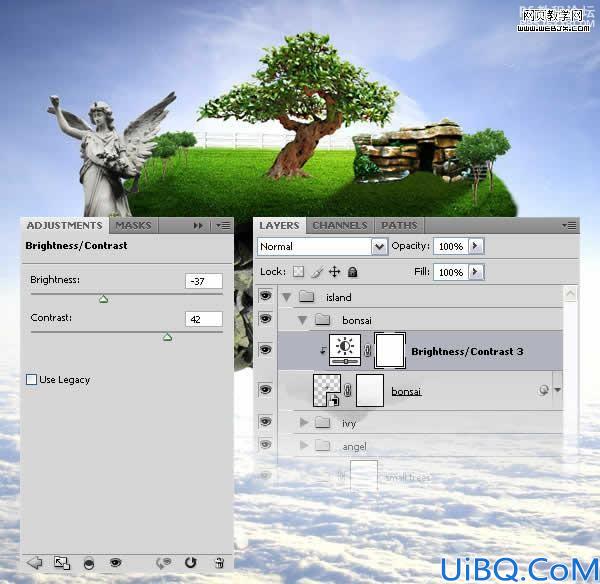Select the angel group name
The width and height of the screenshot is (600, 584).
[354, 447]
